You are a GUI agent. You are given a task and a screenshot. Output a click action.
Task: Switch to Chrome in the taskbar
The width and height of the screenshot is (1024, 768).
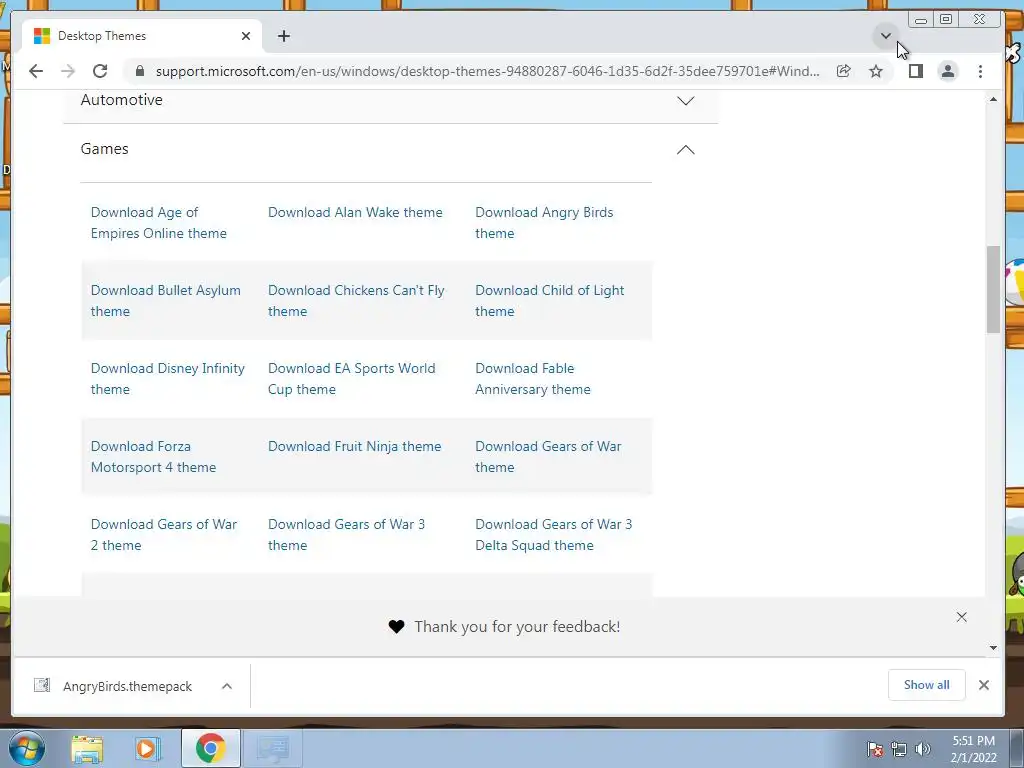point(210,748)
